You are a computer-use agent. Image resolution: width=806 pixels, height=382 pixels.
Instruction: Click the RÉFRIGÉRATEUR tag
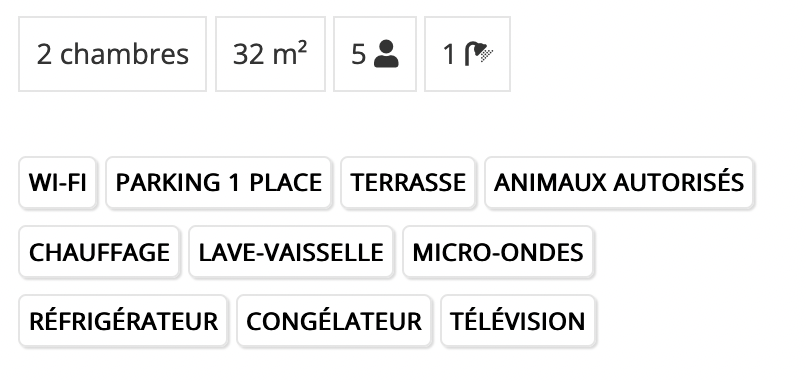pos(123,321)
